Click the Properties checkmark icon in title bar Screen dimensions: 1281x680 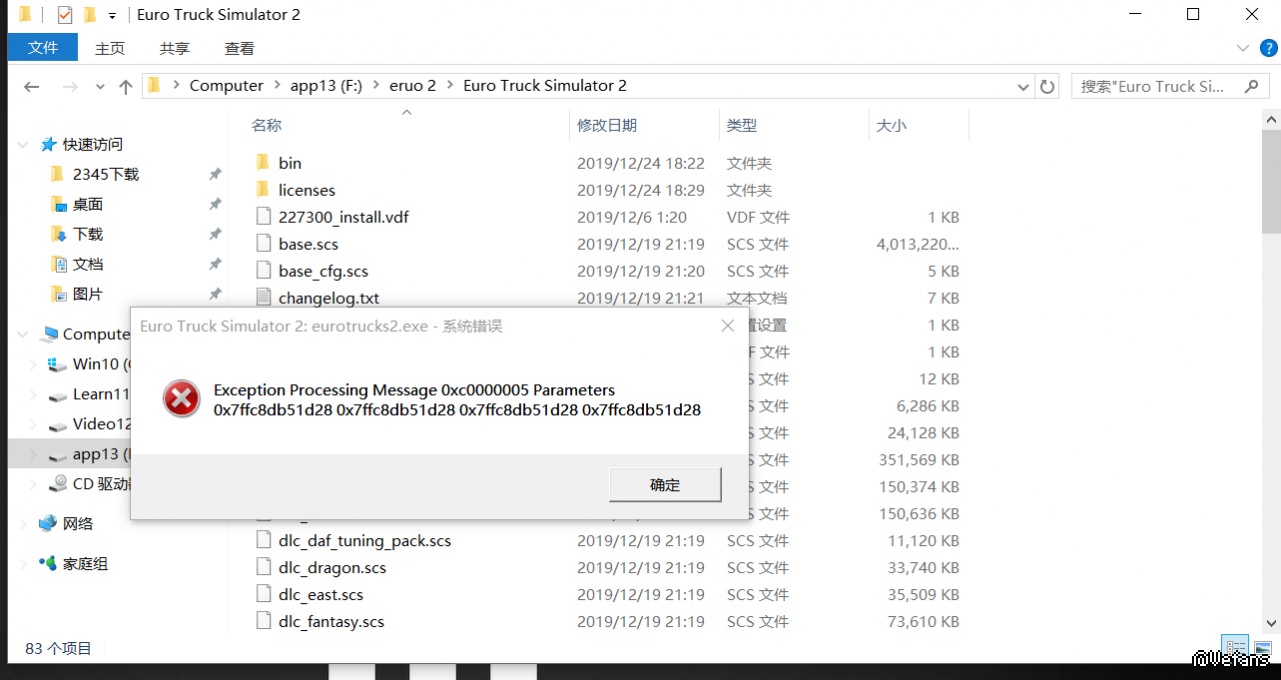[65, 15]
